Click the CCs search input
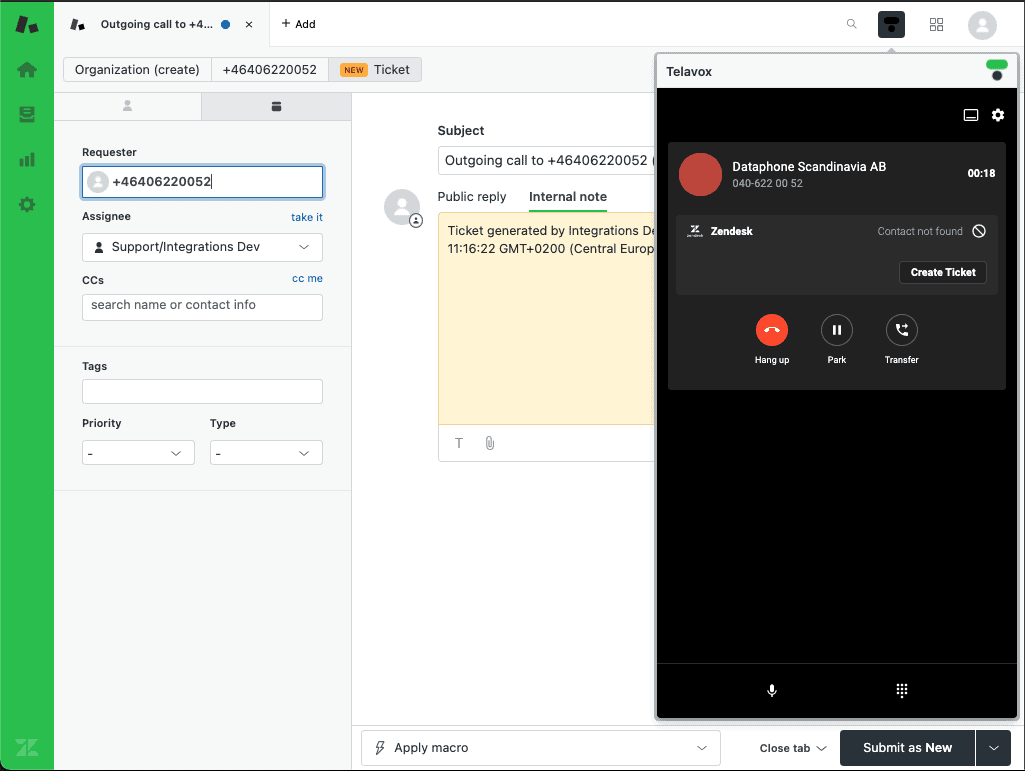Screen dimensions: 1025x771 [x=203, y=307]
